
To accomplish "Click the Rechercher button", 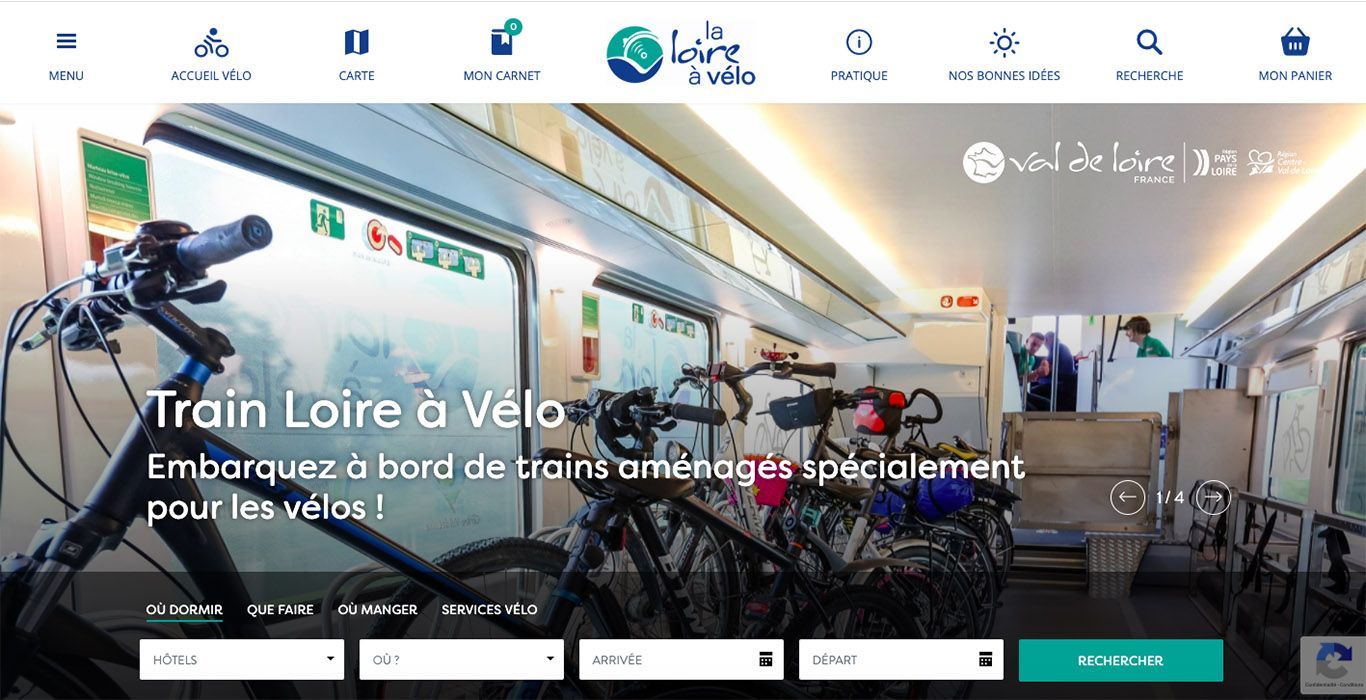I will click(1121, 660).
